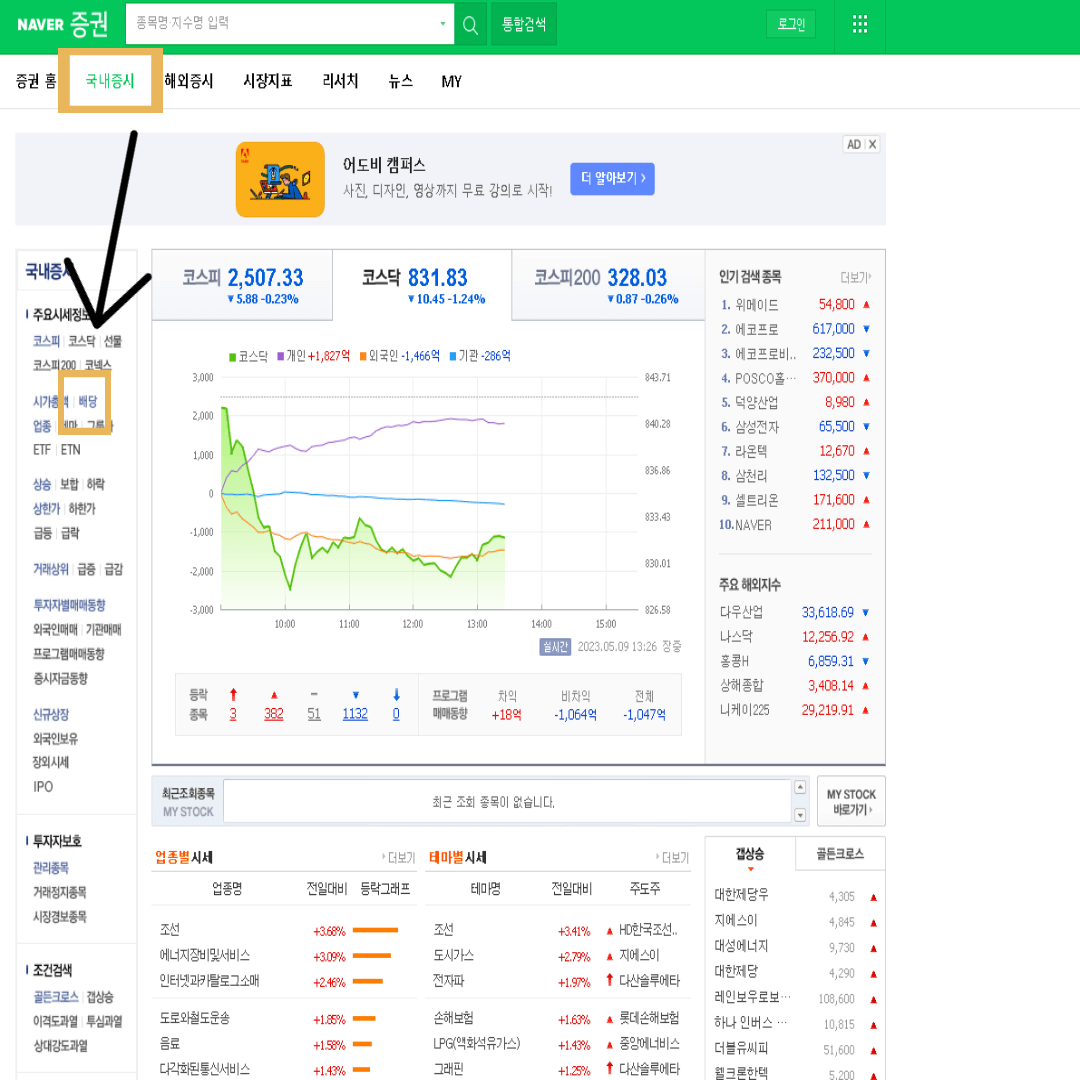Click the 로그인 button

(x=790, y=23)
